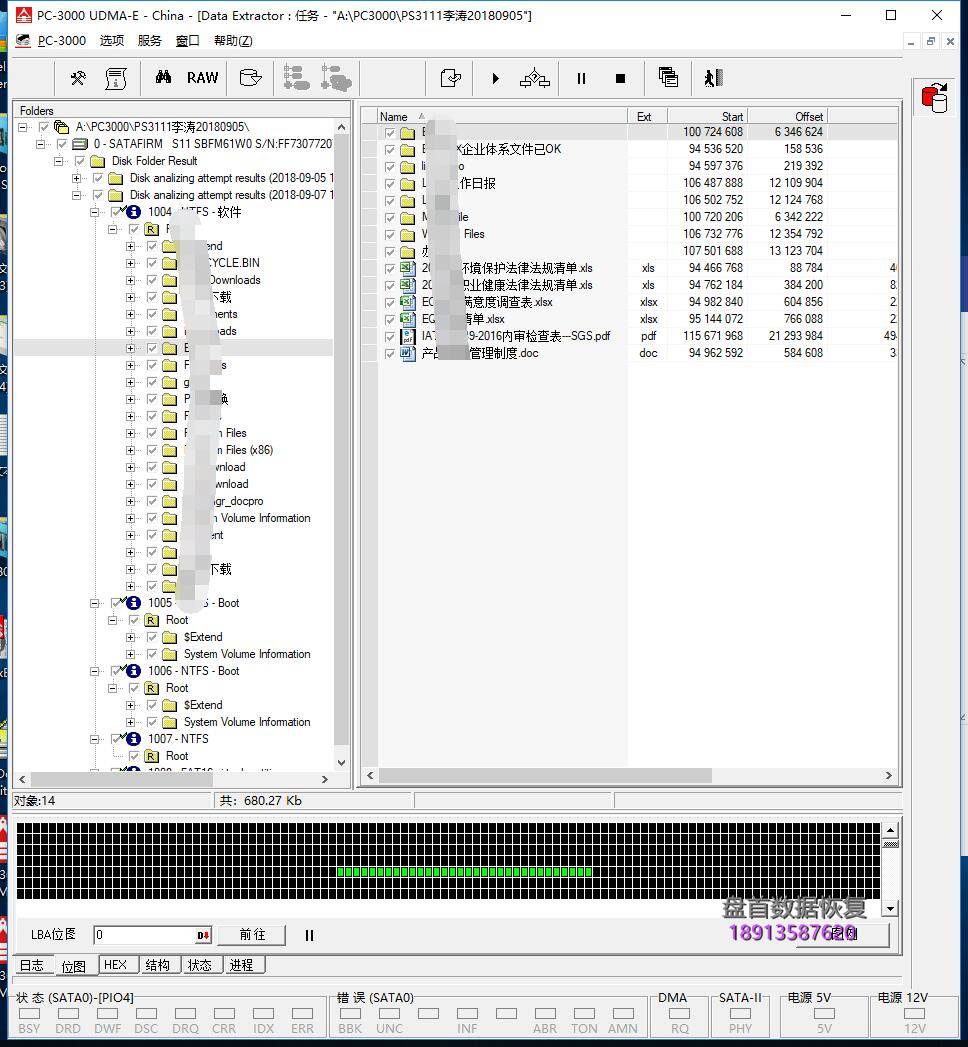Click the LBA位置 input field
Screen dimensions: 968x1047
point(144,935)
